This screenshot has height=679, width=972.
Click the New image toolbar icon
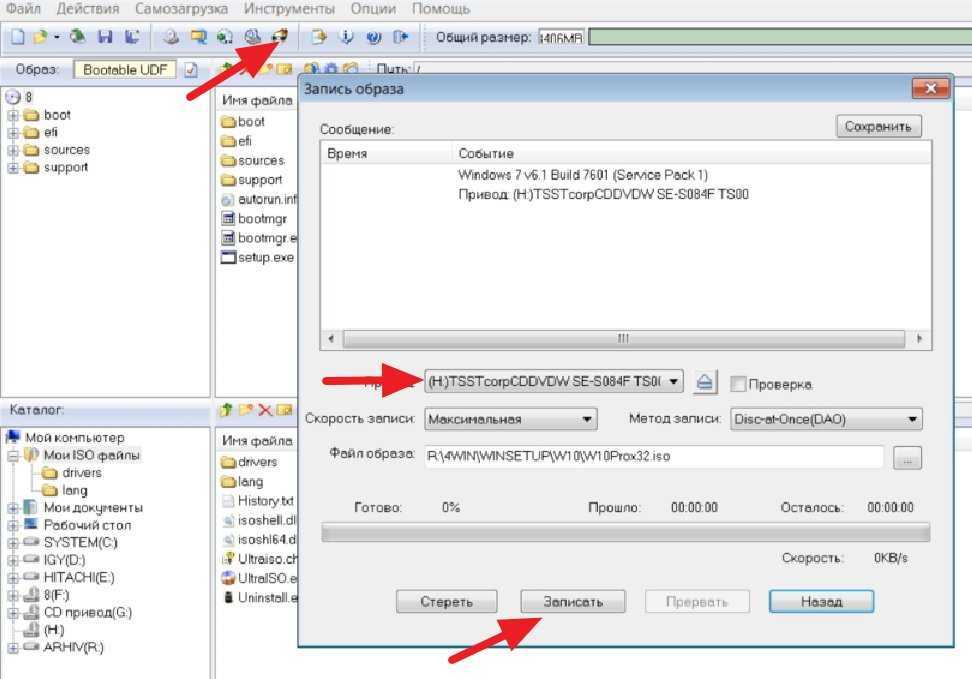18,37
